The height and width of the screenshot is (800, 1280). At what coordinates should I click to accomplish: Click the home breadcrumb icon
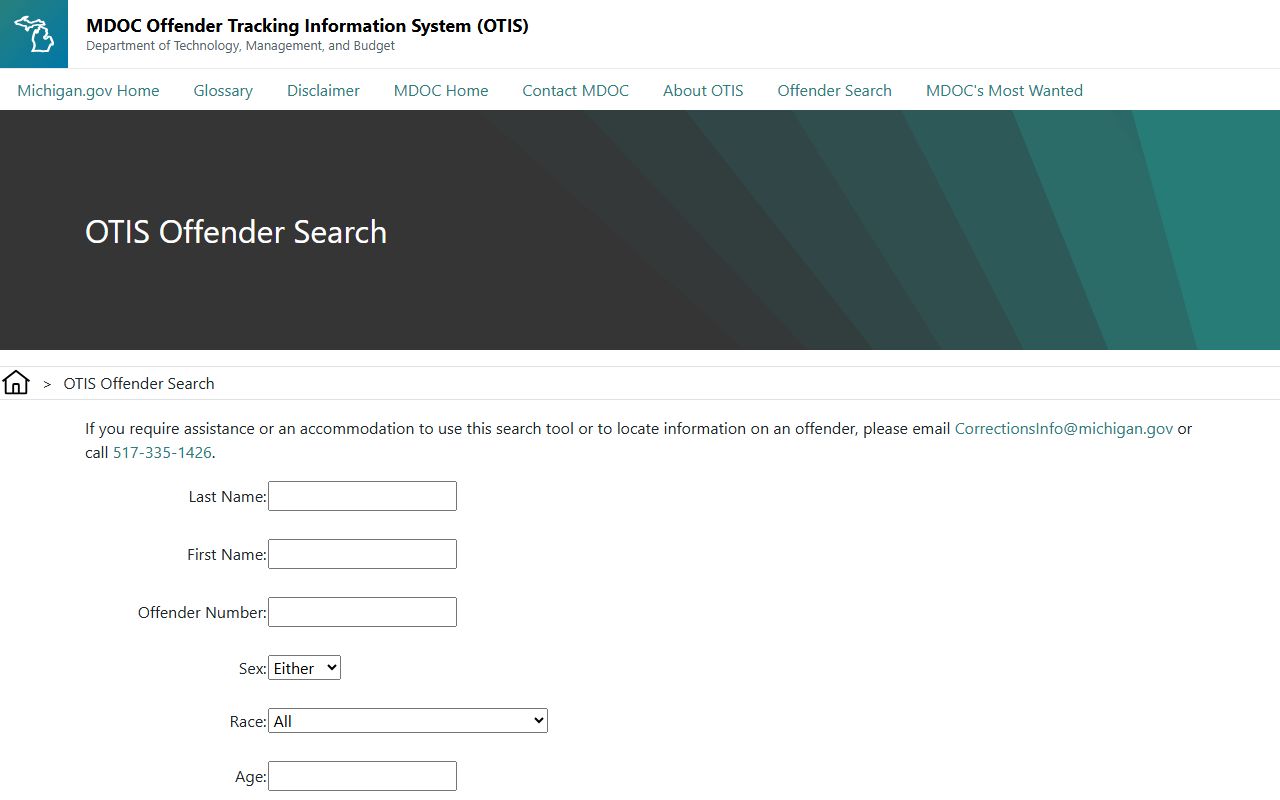pos(16,383)
